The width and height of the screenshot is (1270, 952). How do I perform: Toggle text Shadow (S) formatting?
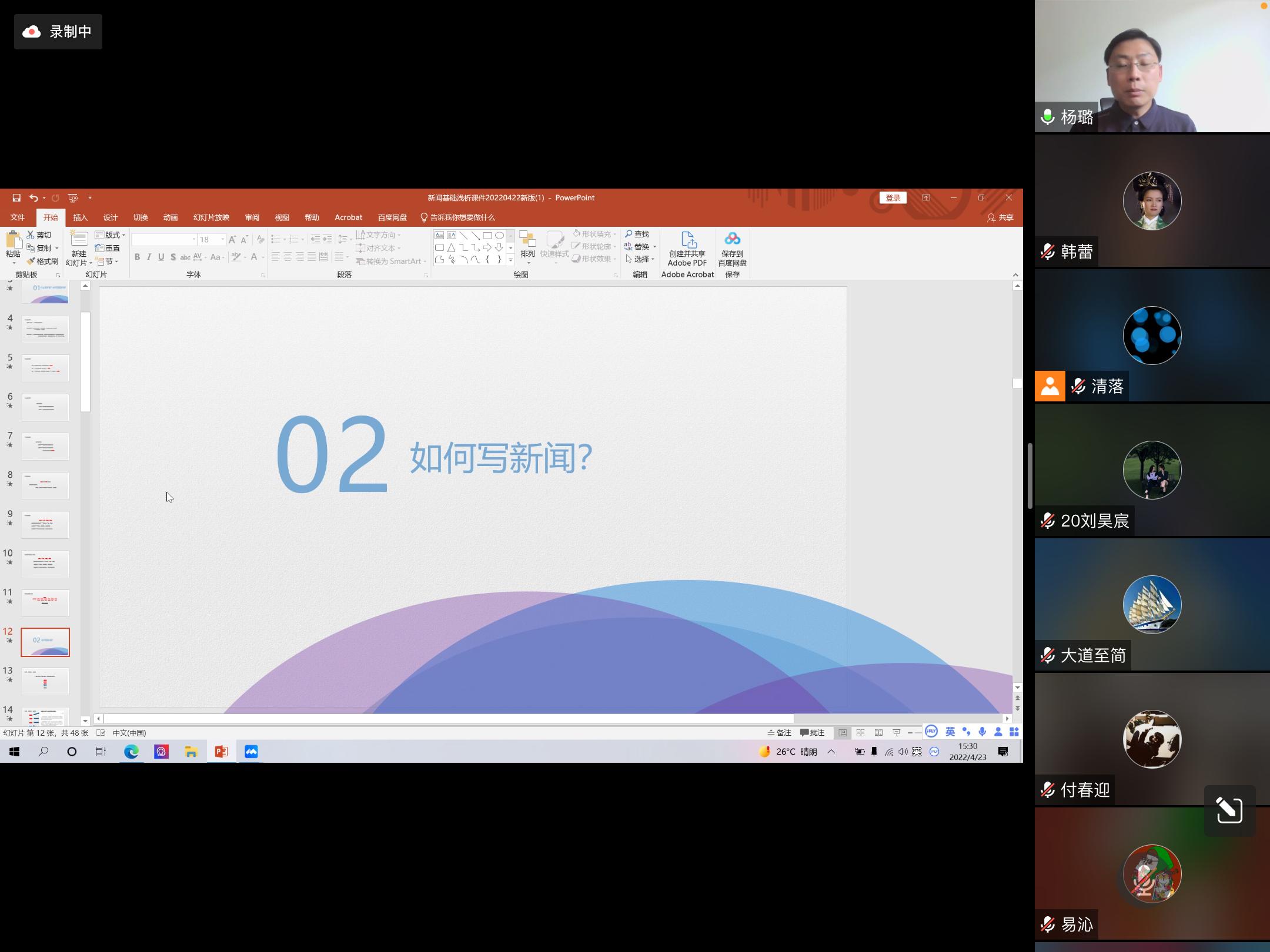coord(173,257)
